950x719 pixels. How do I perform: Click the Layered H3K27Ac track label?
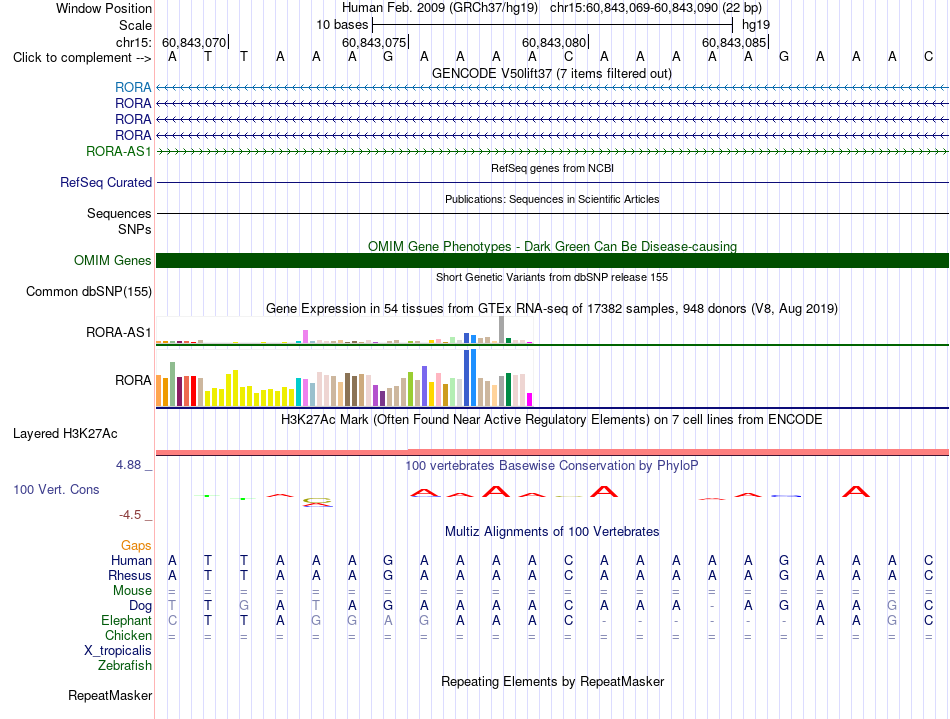tap(65, 434)
